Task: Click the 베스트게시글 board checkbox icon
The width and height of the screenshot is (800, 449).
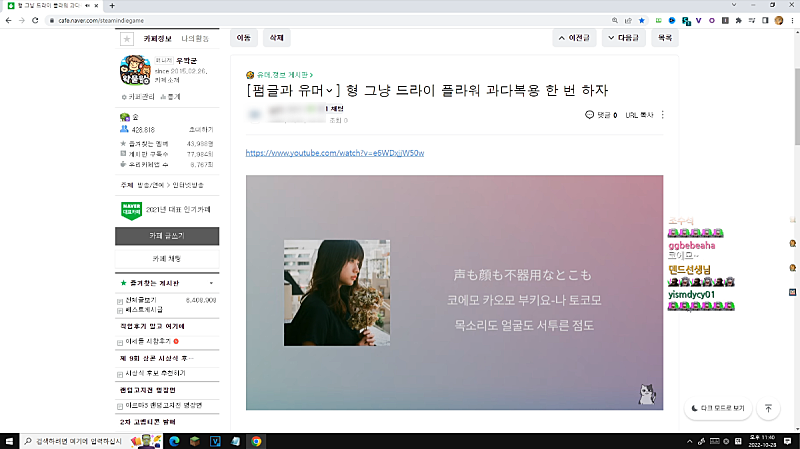Action: [x=121, y=311]
